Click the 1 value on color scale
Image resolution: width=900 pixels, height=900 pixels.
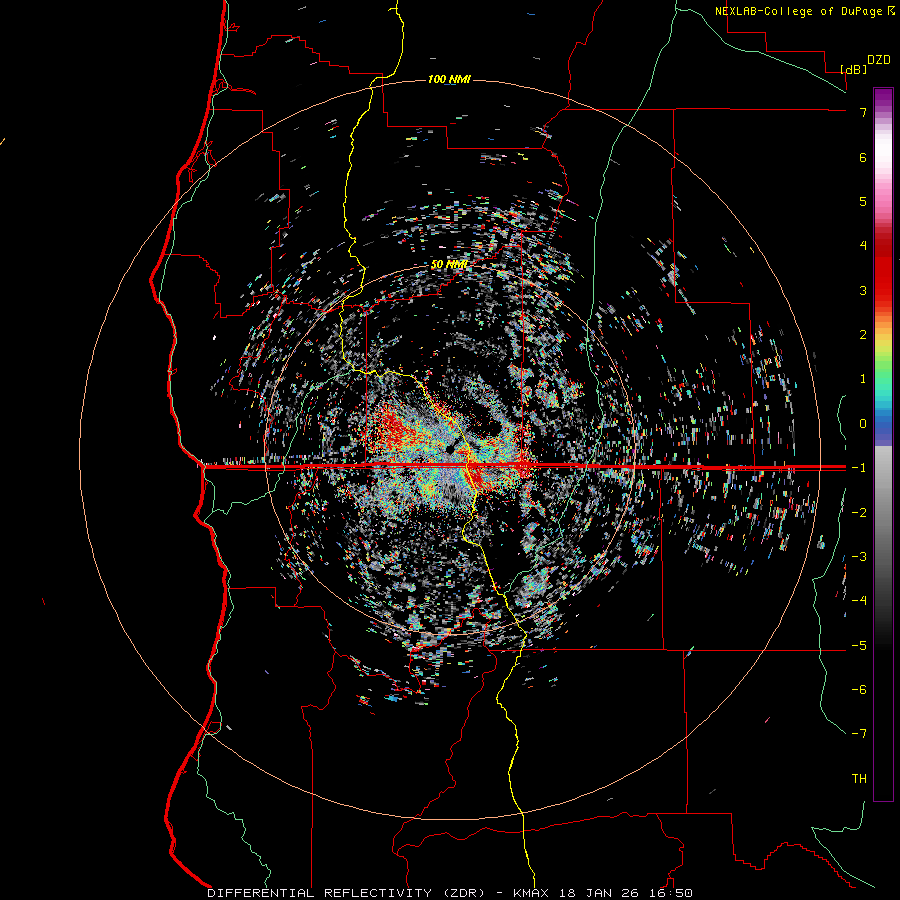point(863,379)
